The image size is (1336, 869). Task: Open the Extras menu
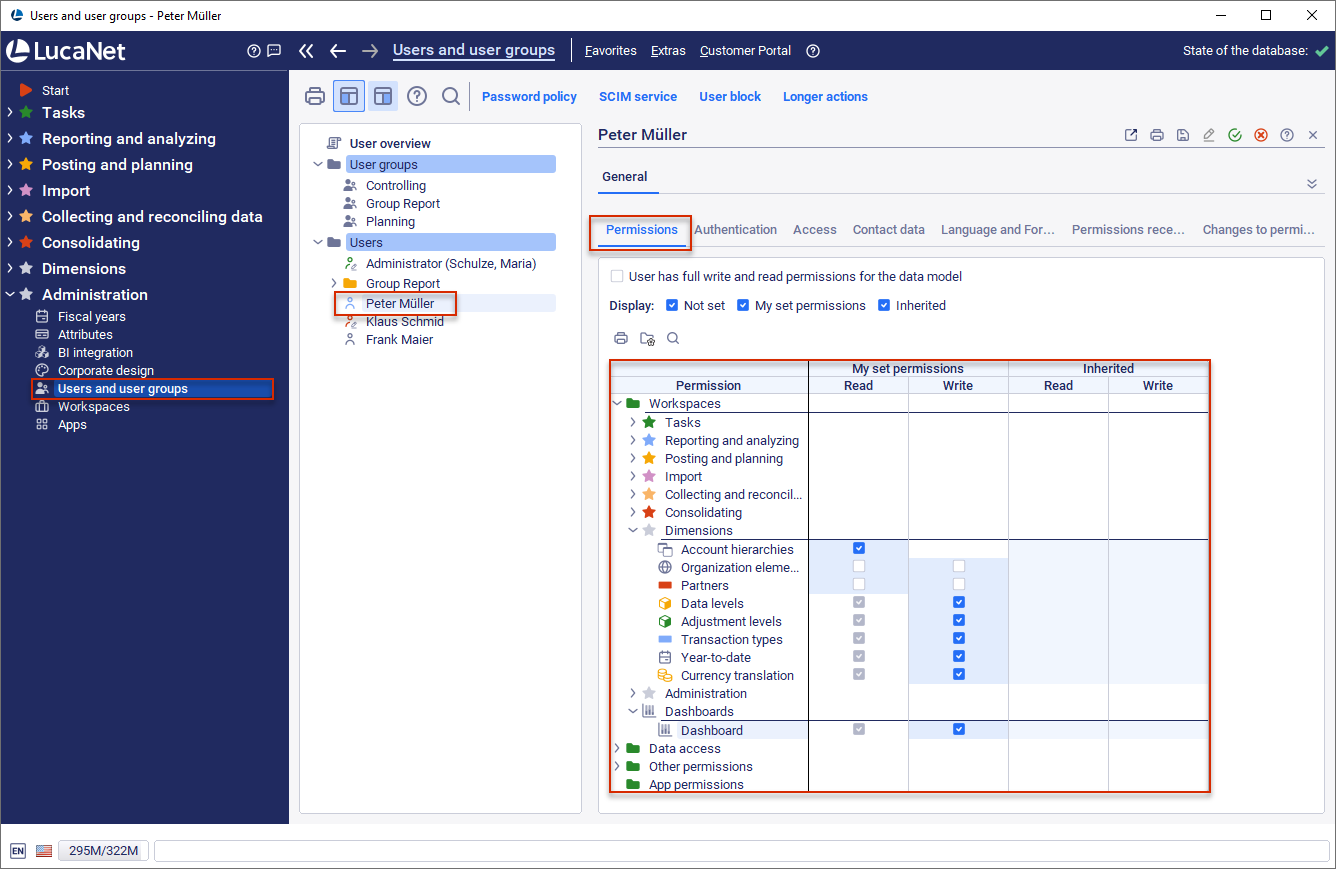(668, 51)
